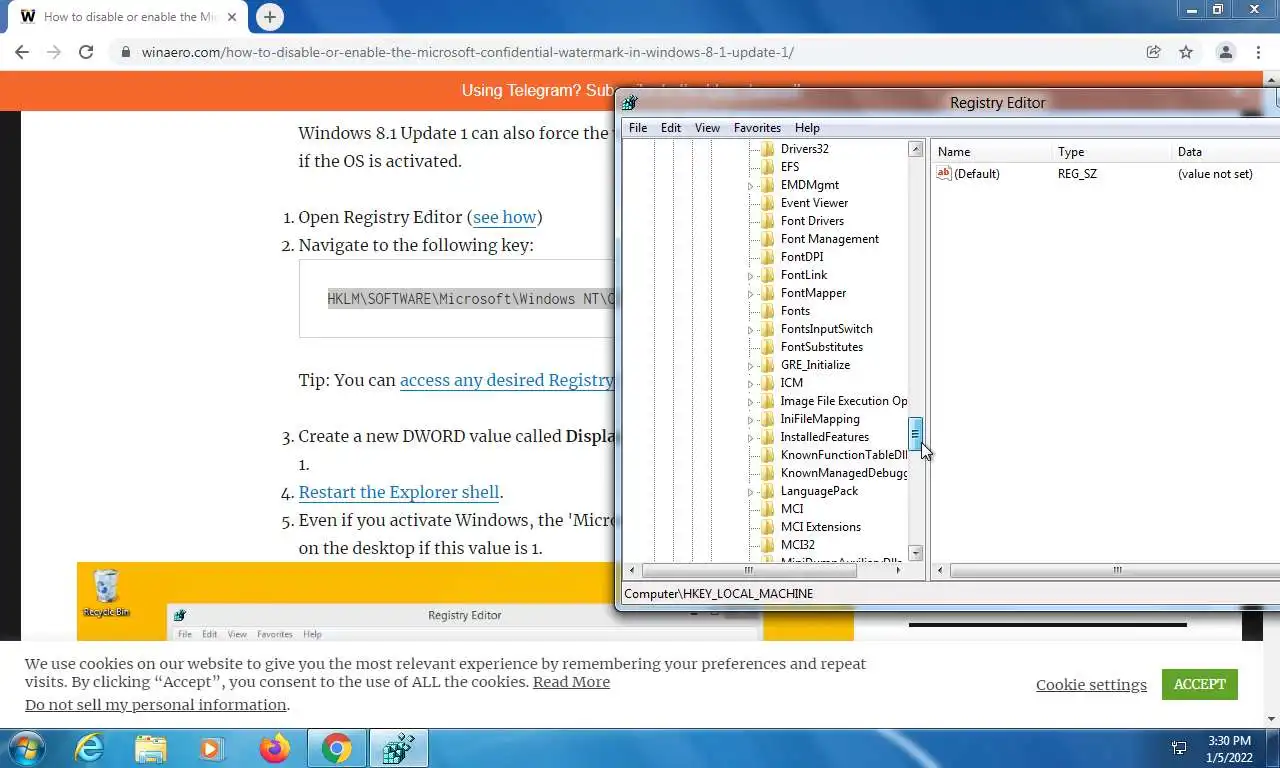The image size is (1280, 768).
Task: Click the address bar URL field
Action: [630, 52]
